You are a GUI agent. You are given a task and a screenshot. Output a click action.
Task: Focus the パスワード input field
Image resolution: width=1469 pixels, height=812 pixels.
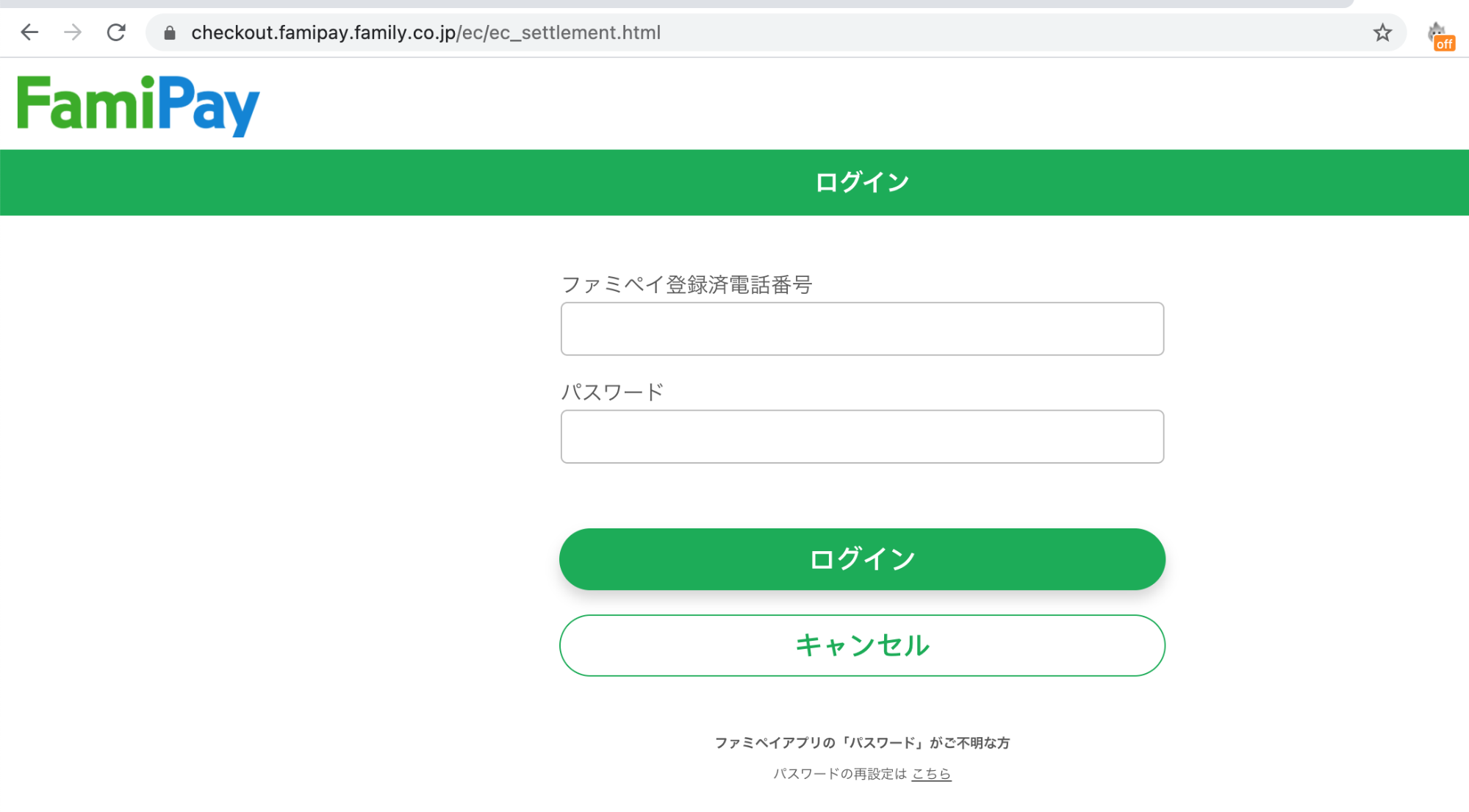[862, 436]
